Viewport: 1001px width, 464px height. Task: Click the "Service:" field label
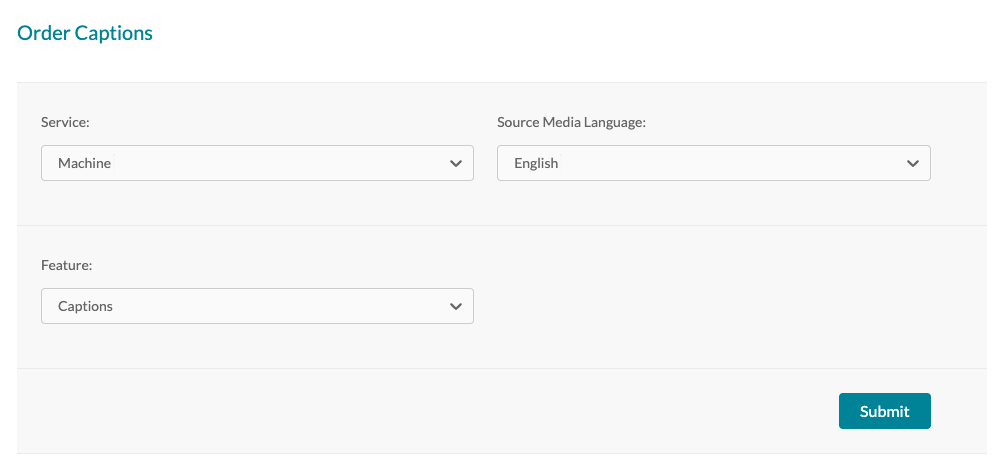pyautogui.click(x=65, y=122)
